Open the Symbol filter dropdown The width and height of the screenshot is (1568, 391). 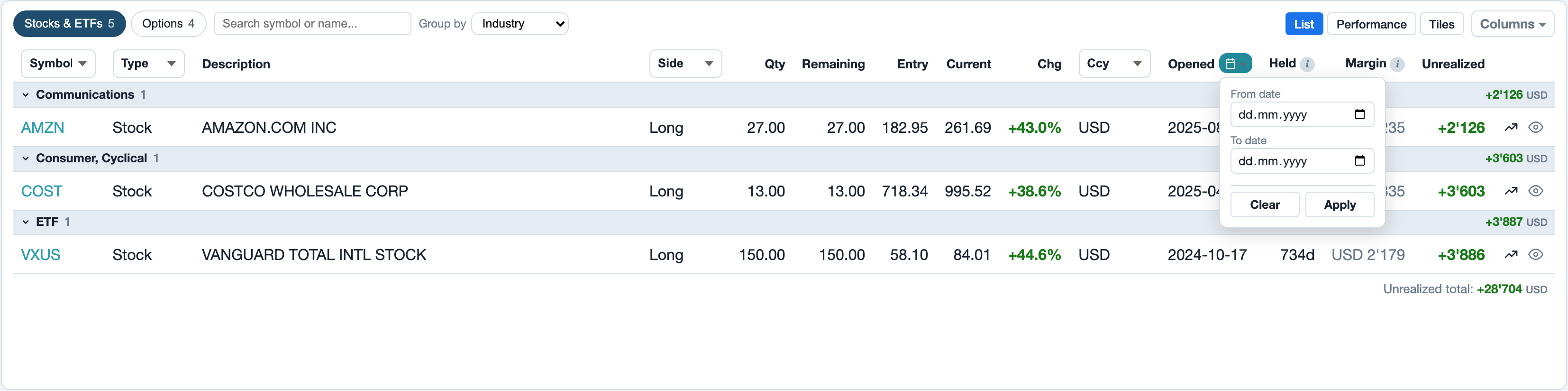[x=58, y=63]
